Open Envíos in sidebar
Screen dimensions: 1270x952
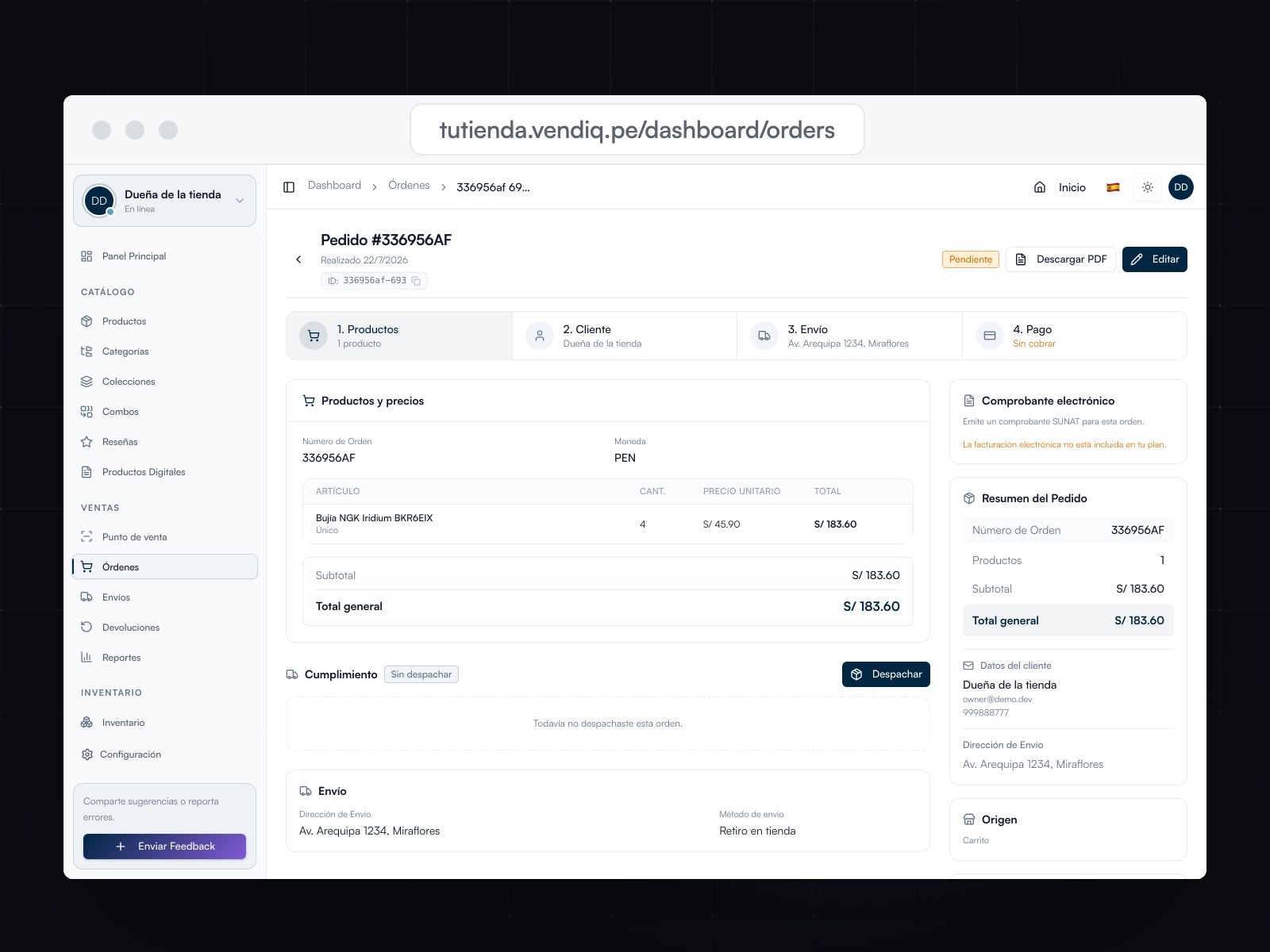(x=165, y=597)
